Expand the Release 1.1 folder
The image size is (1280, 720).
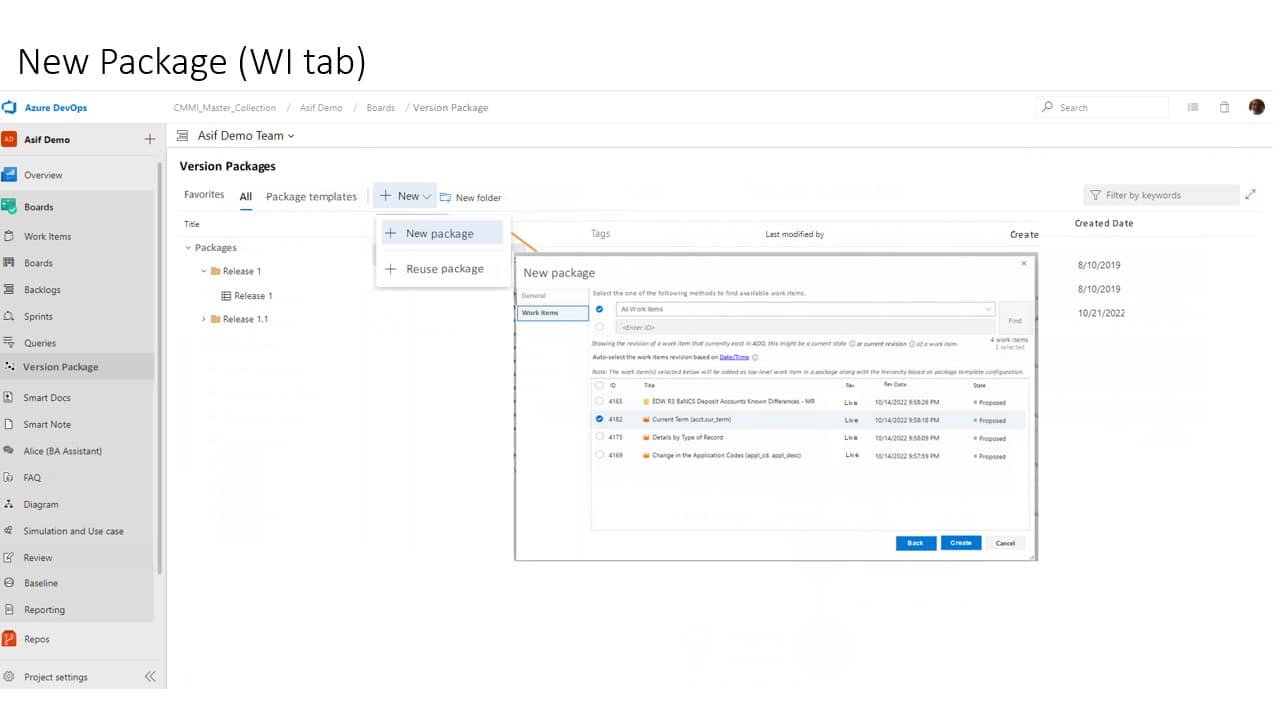[x=203, y=319]
